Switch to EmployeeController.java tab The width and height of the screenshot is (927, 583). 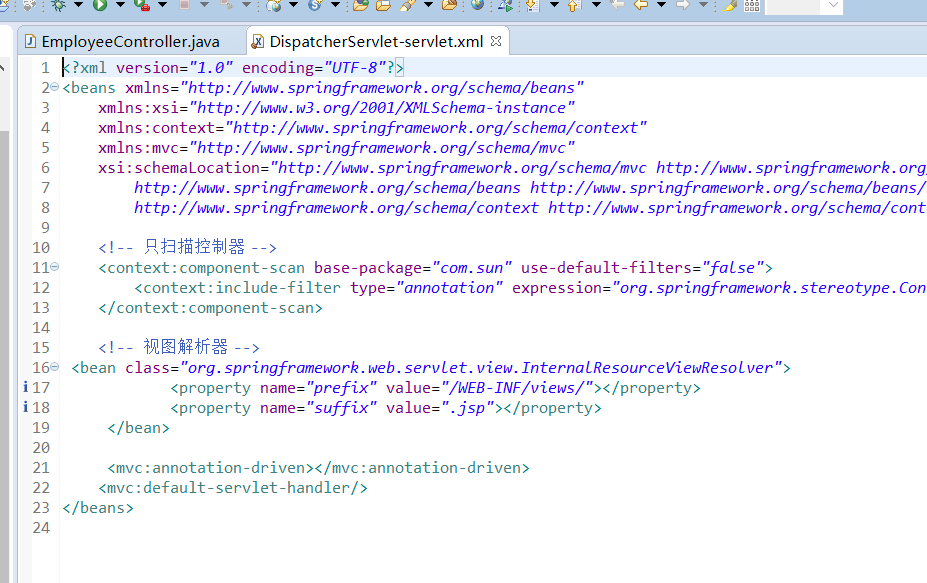coord(131,41)
